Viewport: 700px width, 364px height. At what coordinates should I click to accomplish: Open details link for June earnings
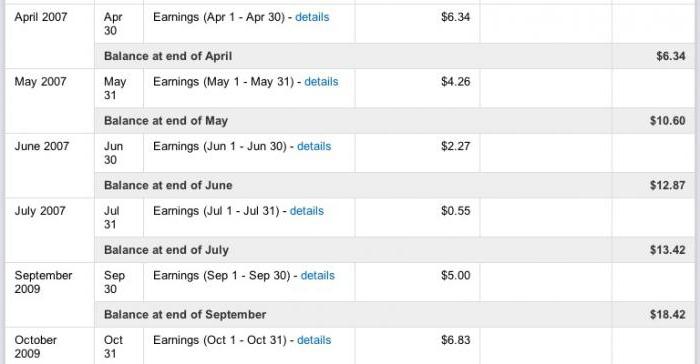click(314, 146)
